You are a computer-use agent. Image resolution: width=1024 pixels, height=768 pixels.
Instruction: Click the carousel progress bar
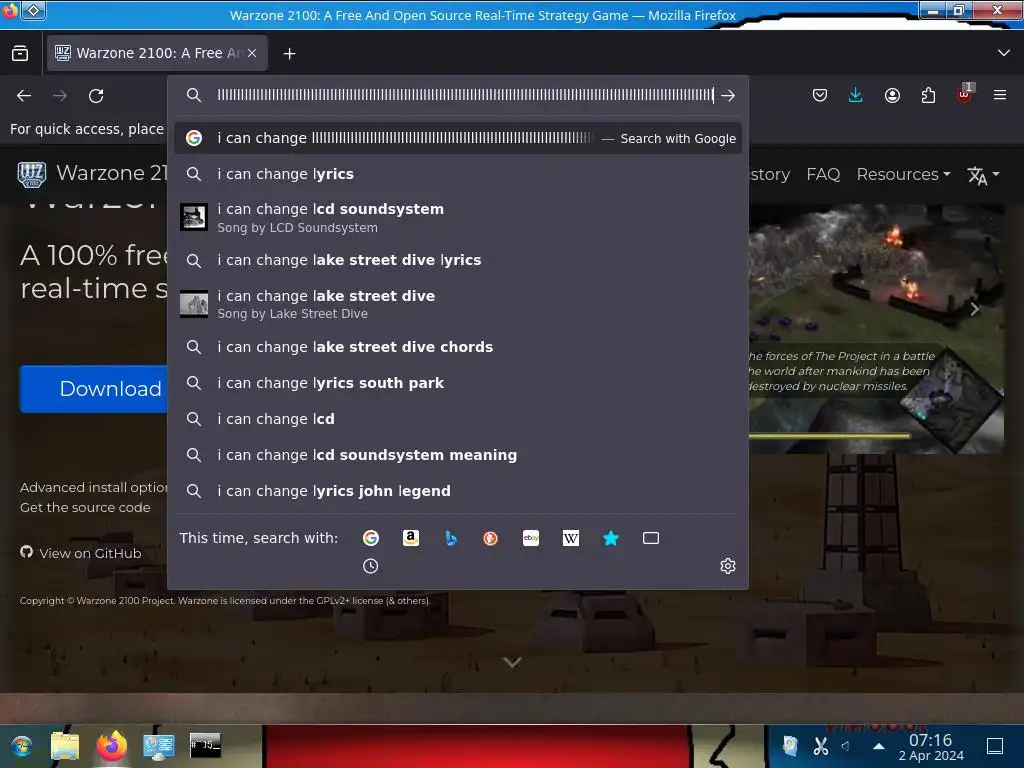tap(829, 435)
